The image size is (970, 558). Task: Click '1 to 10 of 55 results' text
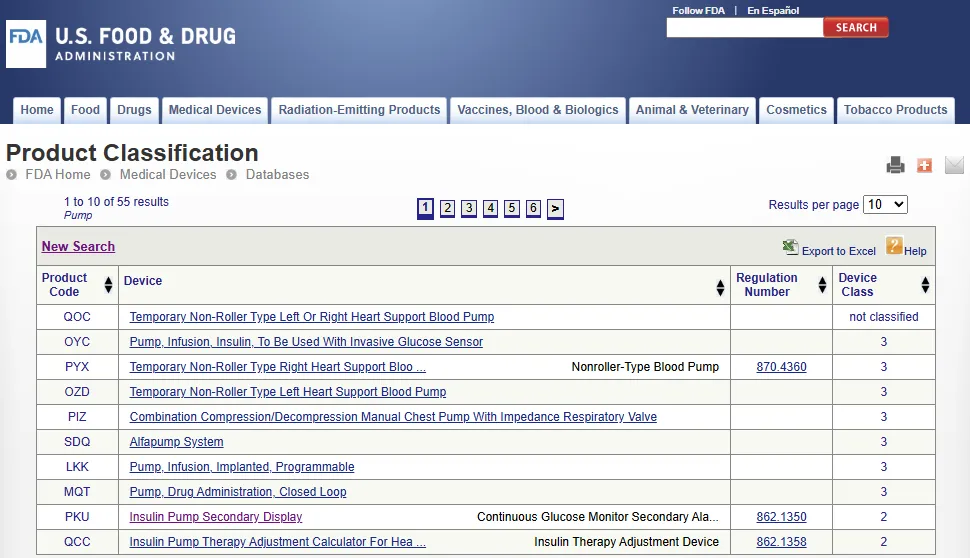coord(116,202)
